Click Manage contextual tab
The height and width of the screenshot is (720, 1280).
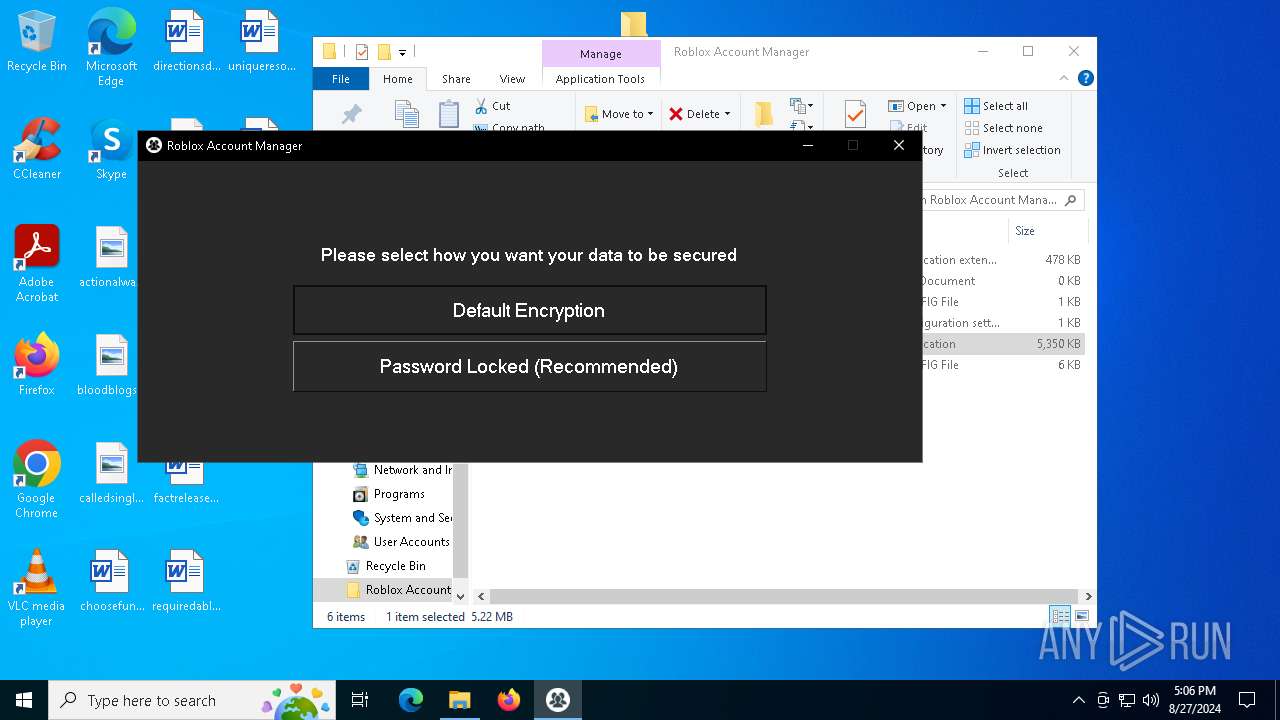click(601, 54)
